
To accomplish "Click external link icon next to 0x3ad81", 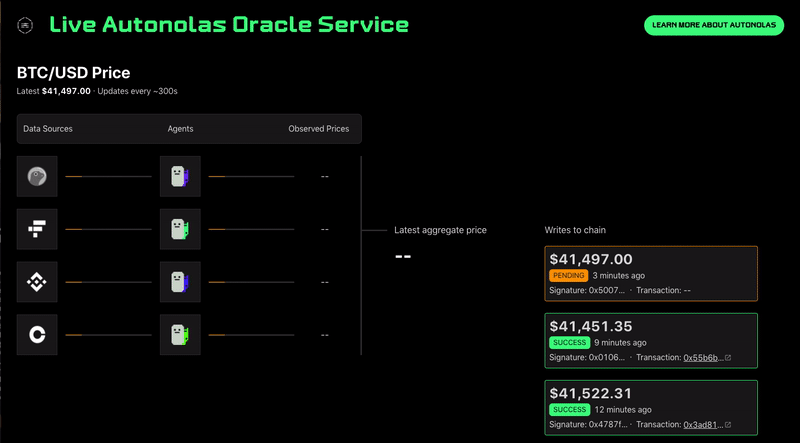I will (x=728, y=425).
